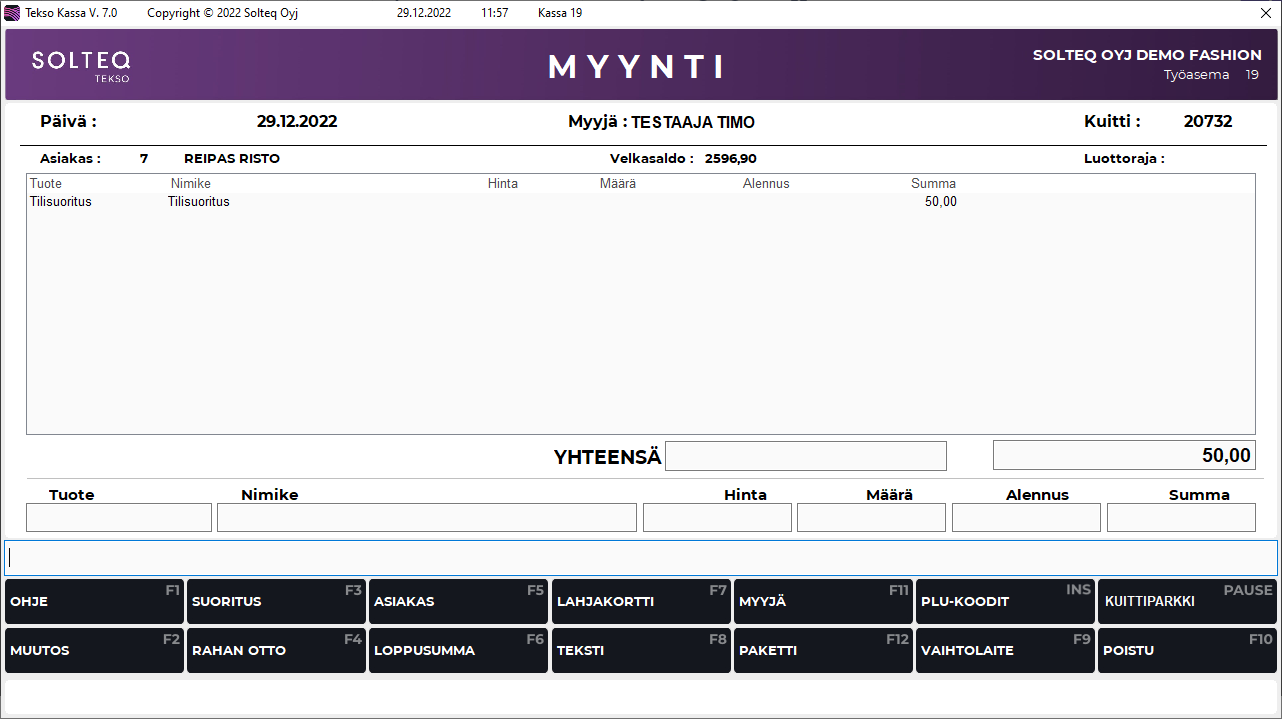Click the Tuote product code field

coord(119,518)
